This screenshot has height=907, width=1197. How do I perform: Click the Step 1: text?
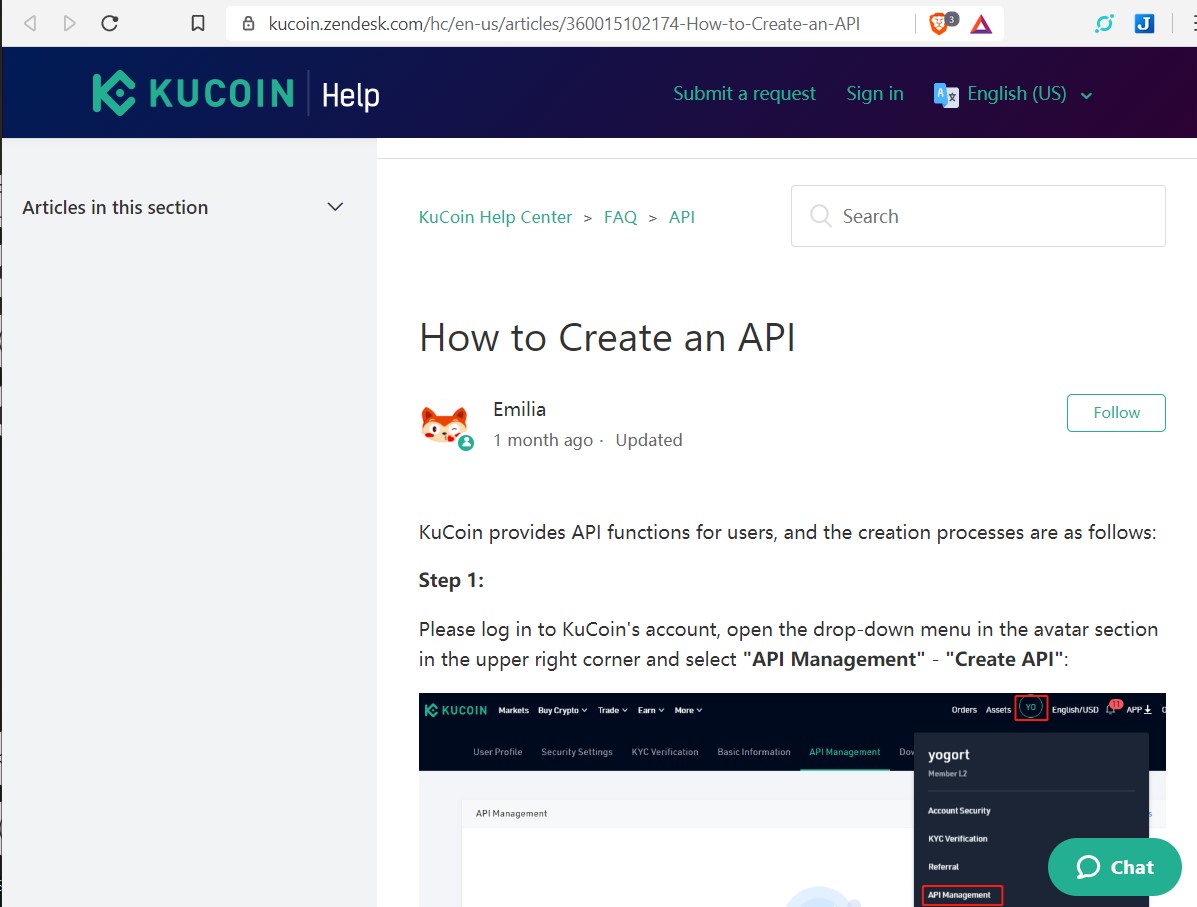click(x=451, y=580)
